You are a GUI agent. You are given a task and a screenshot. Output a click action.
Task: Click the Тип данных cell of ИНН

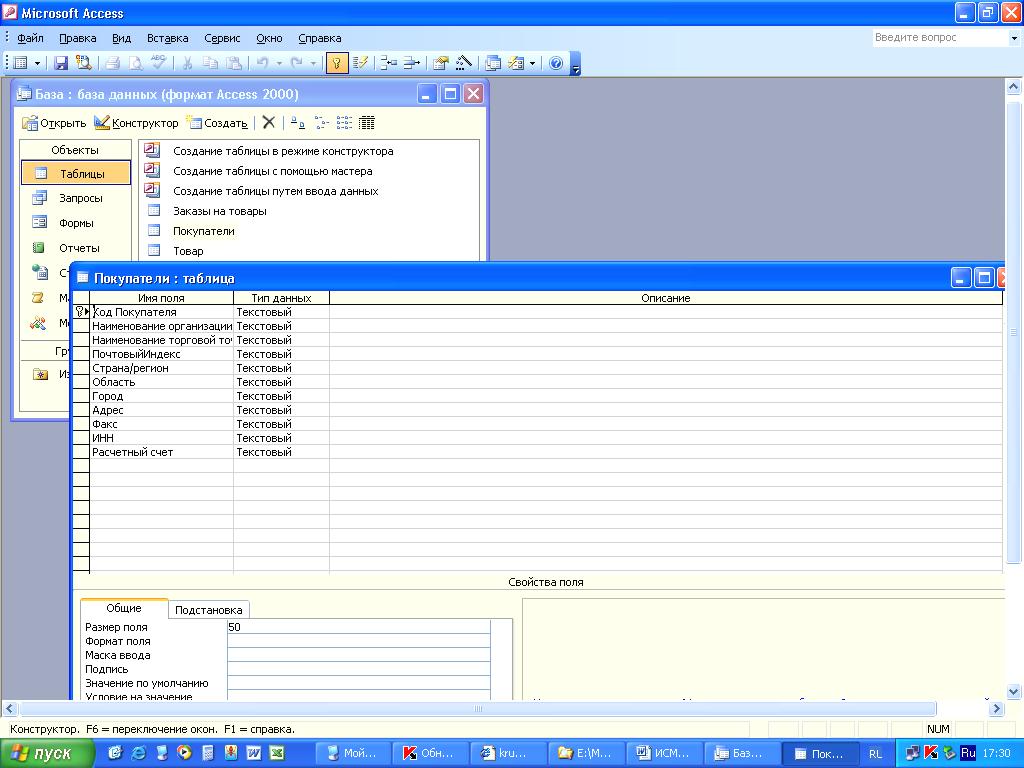point(281,438)
